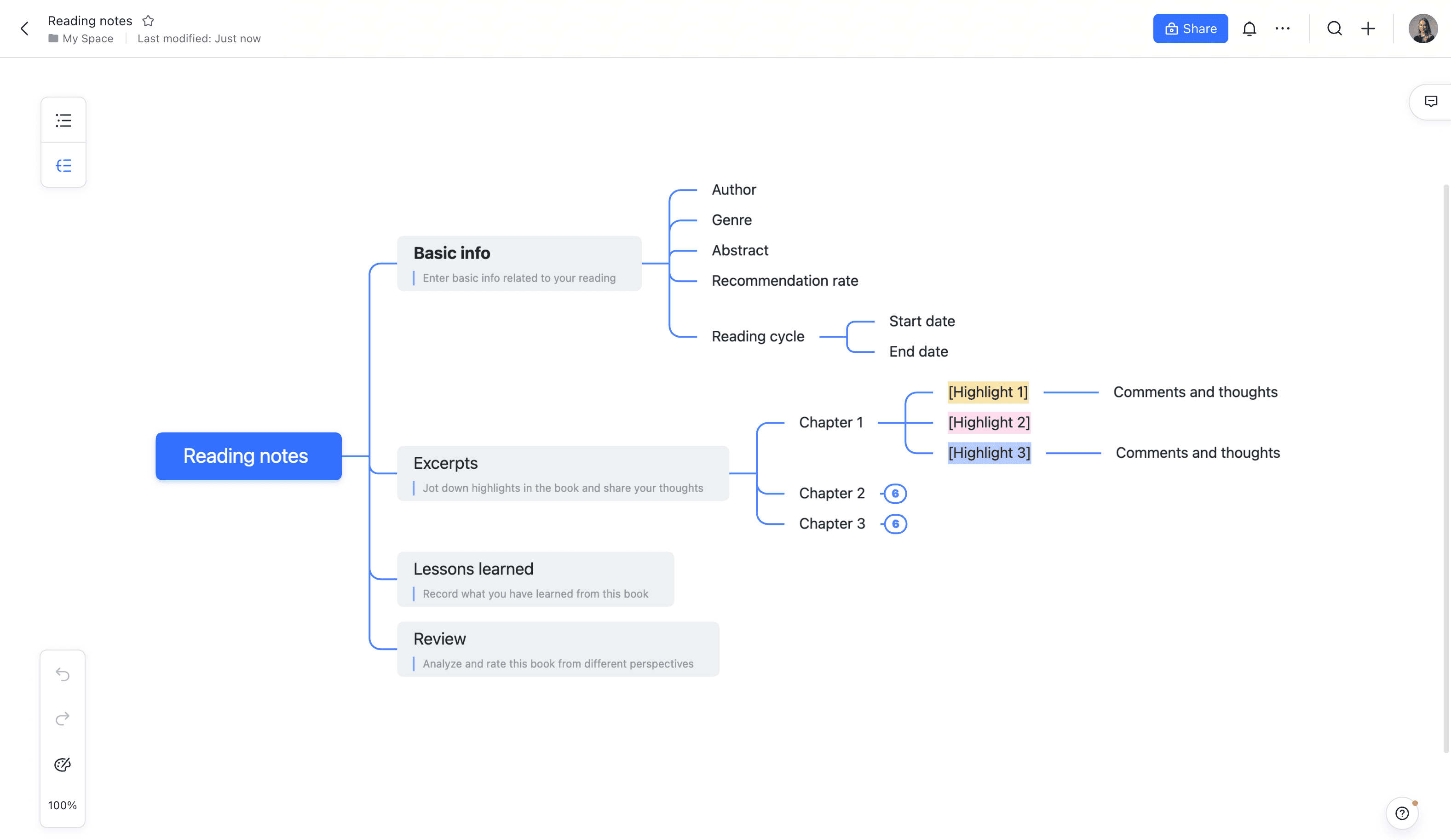Open the 100% zoom level control
Screen dimensions: 1451x840
coord(63,805)
